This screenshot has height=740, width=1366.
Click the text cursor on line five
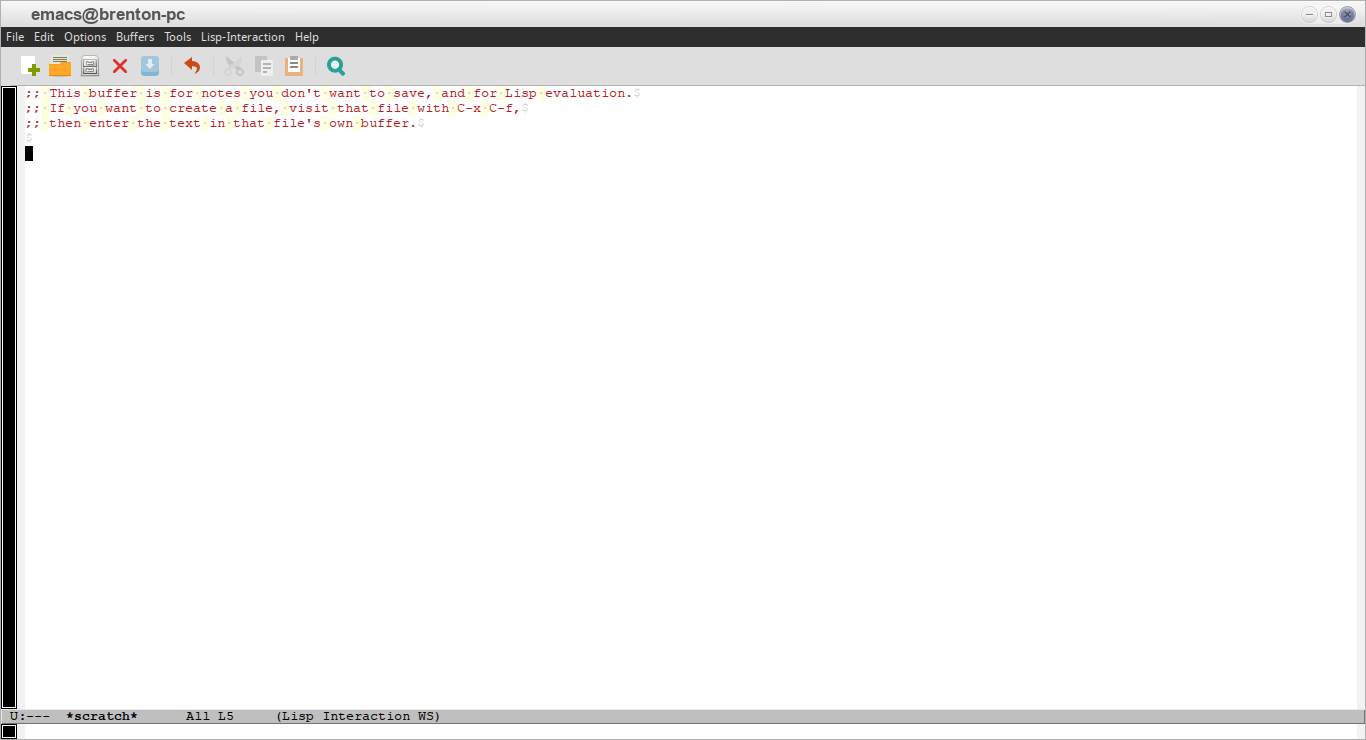click(29, 153)
